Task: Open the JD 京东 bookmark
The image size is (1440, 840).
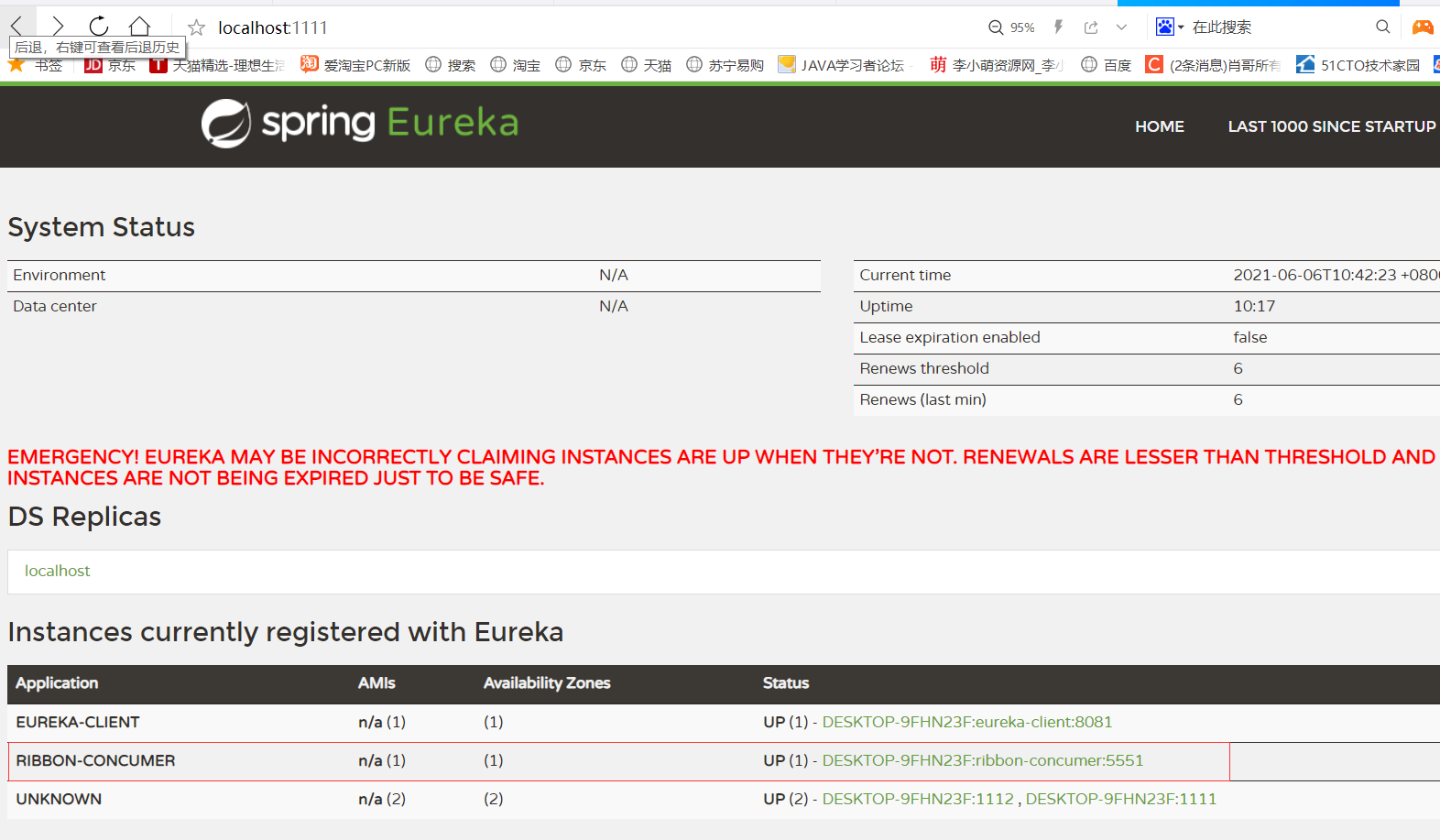Action: click(109, 65)
